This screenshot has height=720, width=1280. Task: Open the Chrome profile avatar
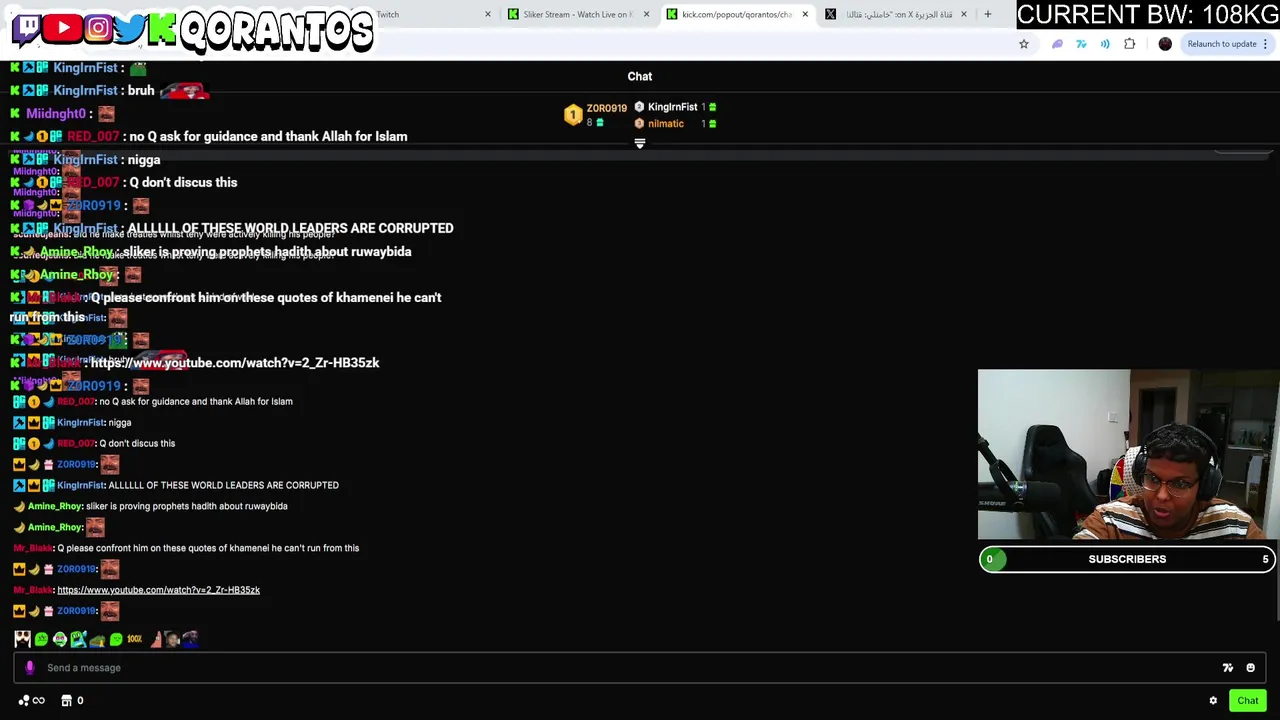coord(1165,44)
